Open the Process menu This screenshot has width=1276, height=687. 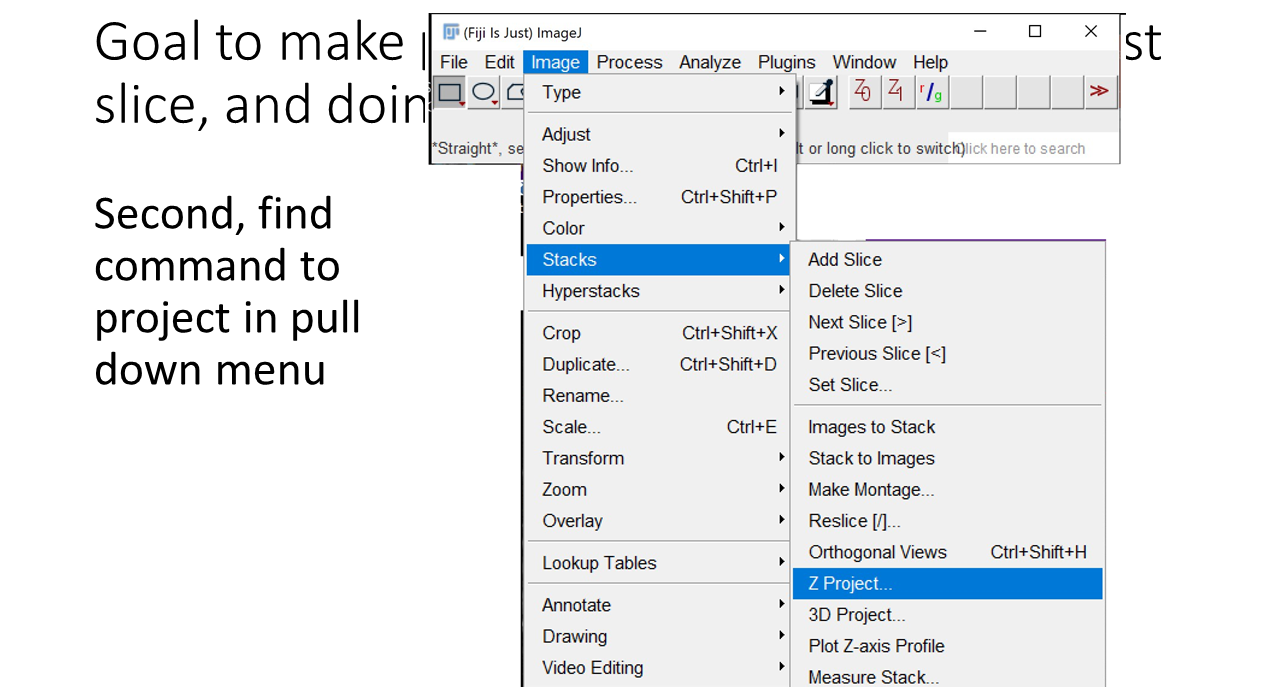pyautogui.click(x=629, y=62)
